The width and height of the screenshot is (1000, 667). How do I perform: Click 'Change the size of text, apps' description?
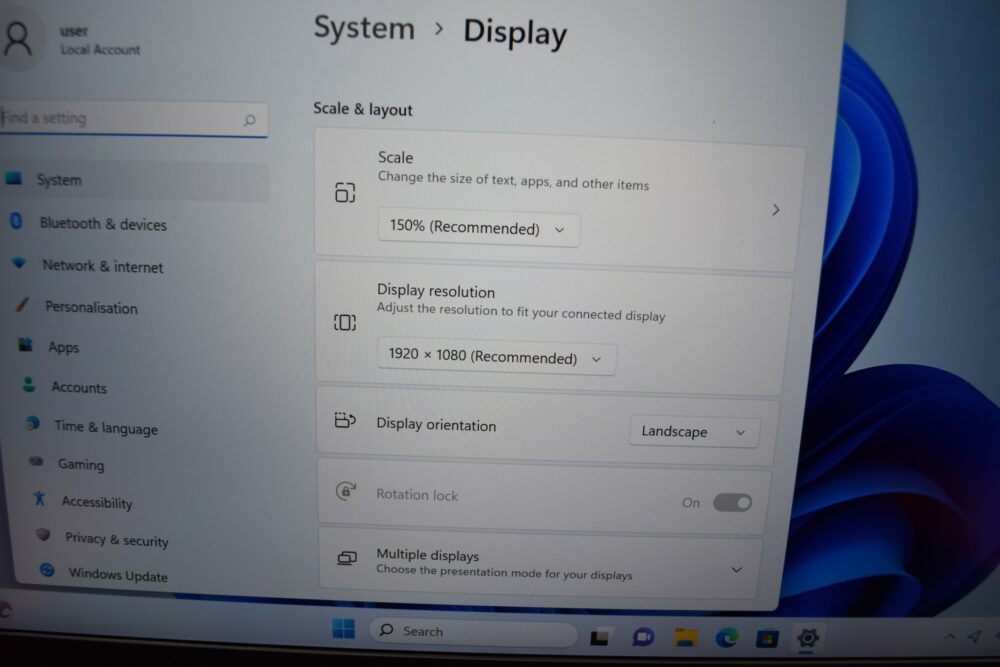pyautogui.click(x=513, y=180)
